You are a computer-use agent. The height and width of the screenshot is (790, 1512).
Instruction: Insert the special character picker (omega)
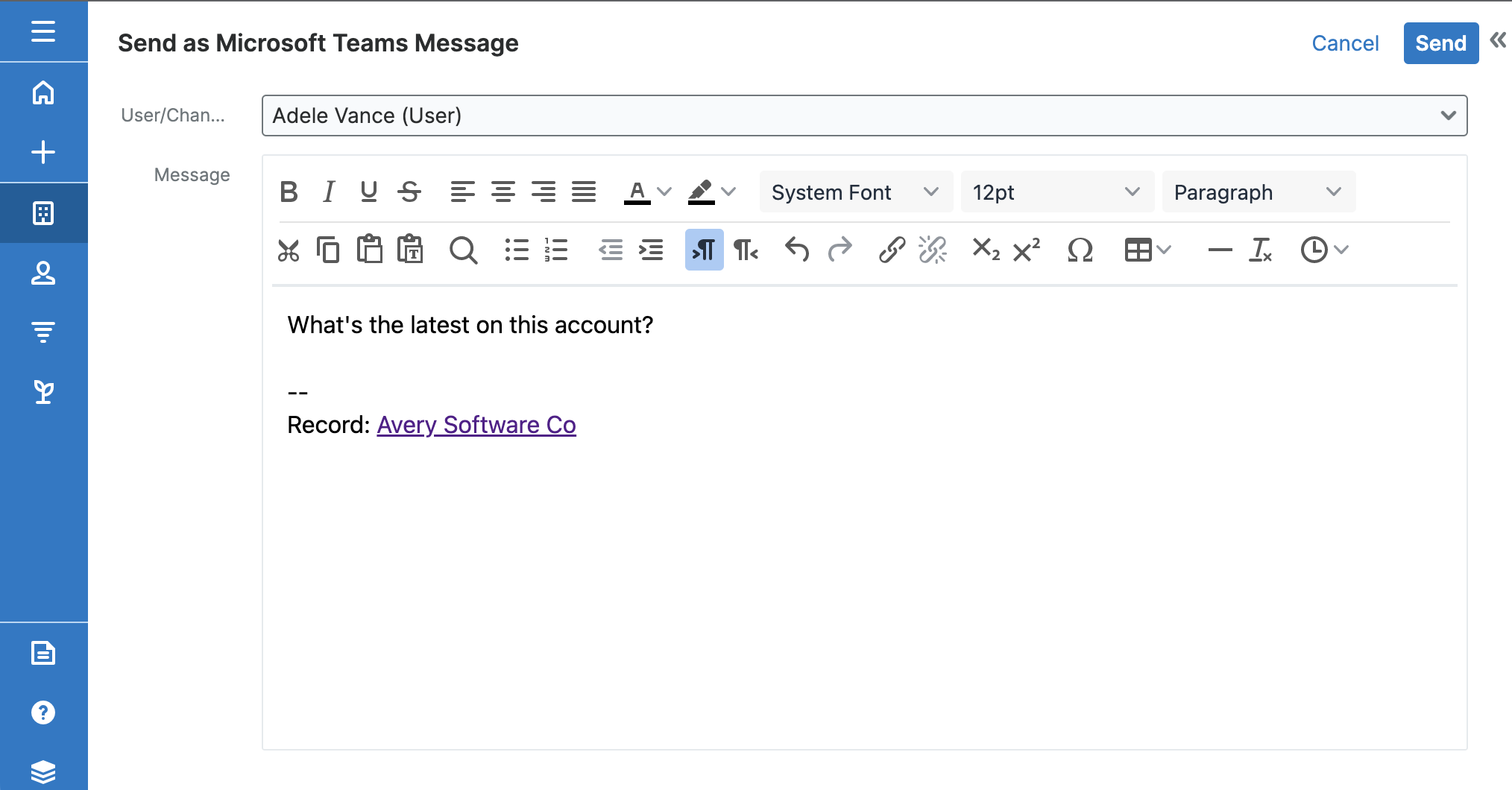(x=1080, y=250)
